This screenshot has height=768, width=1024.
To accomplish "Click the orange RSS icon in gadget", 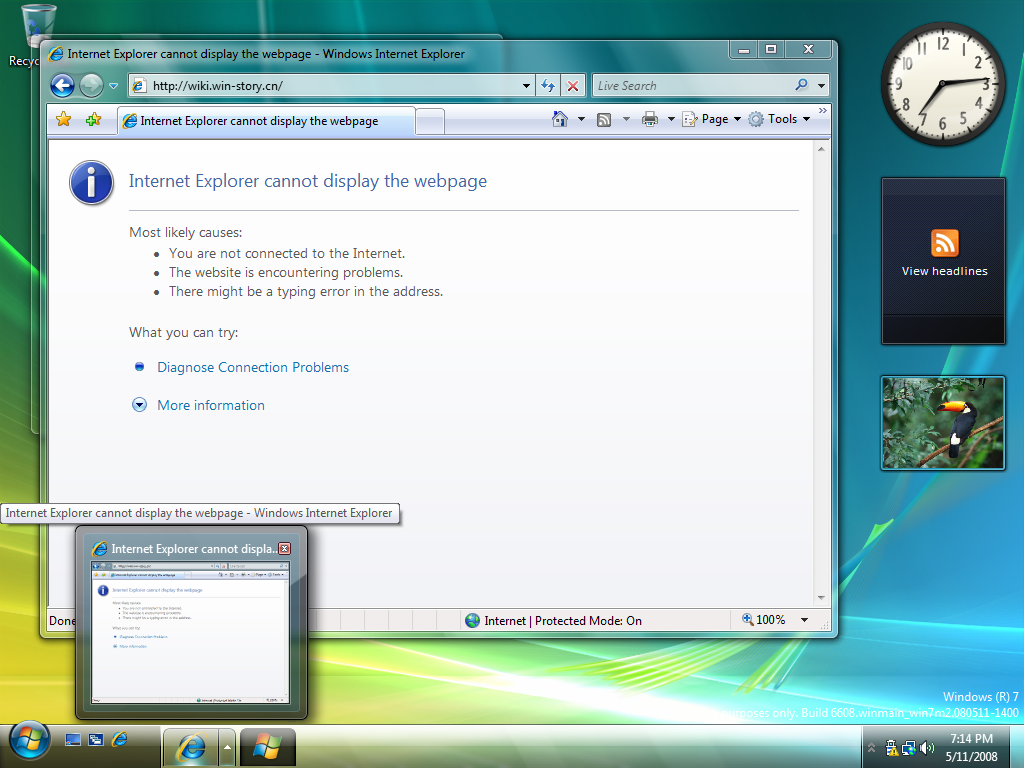I will point(944,243).
